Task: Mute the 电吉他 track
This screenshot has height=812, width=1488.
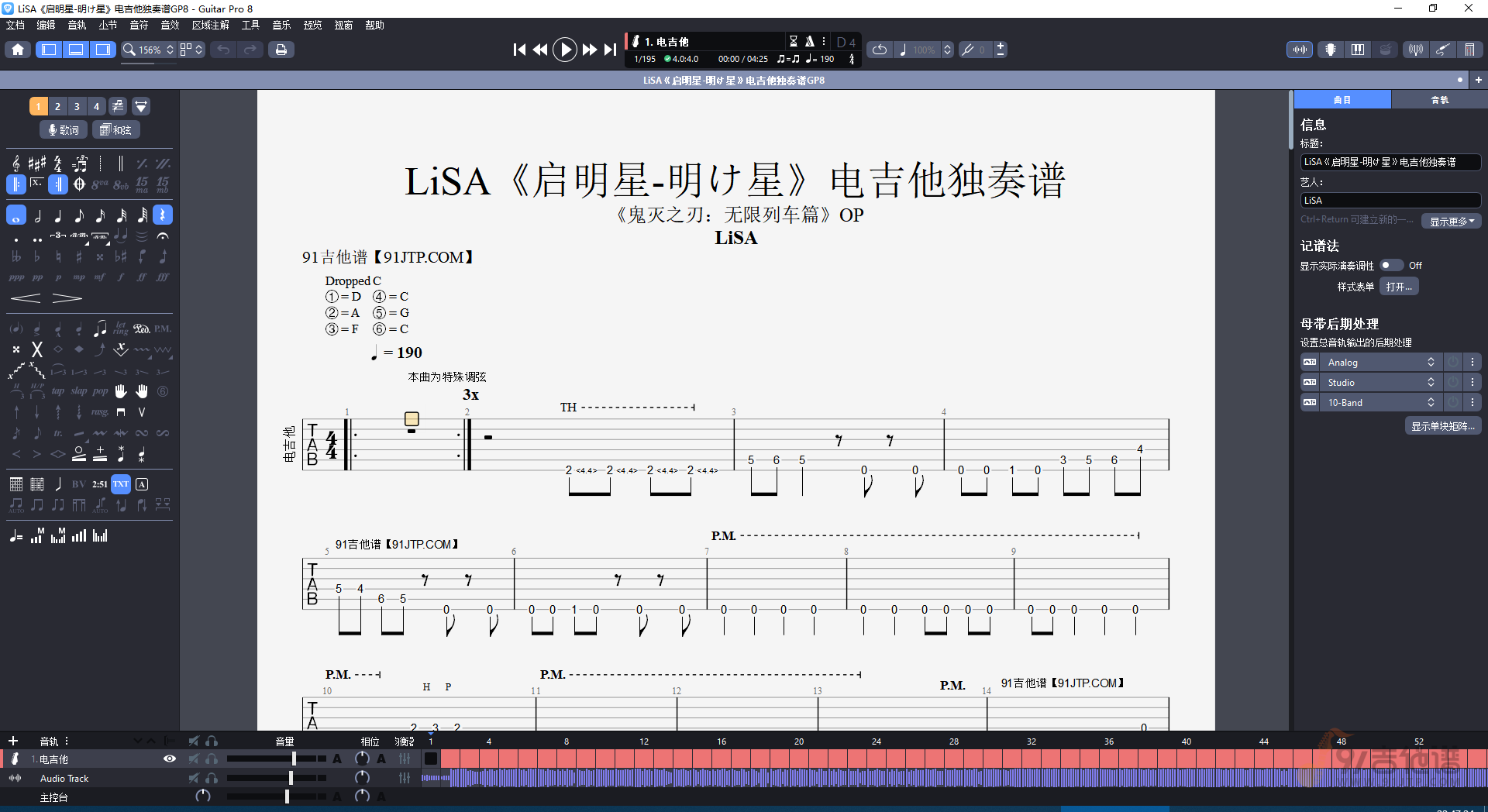Action: [194, 759]
